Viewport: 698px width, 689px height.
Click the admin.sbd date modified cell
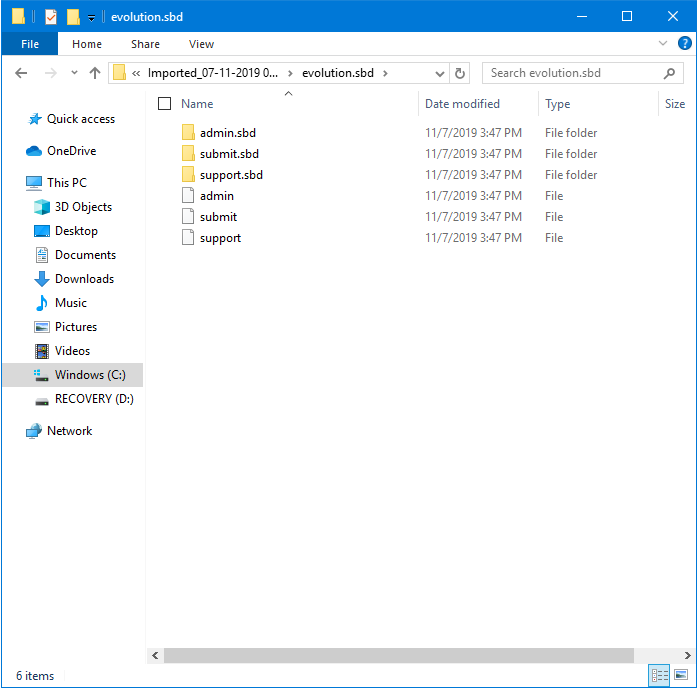pos(473,133)
